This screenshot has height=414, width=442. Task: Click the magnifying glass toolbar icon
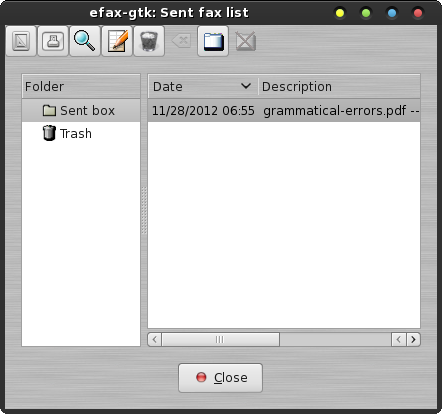click(x=85, y=41)
